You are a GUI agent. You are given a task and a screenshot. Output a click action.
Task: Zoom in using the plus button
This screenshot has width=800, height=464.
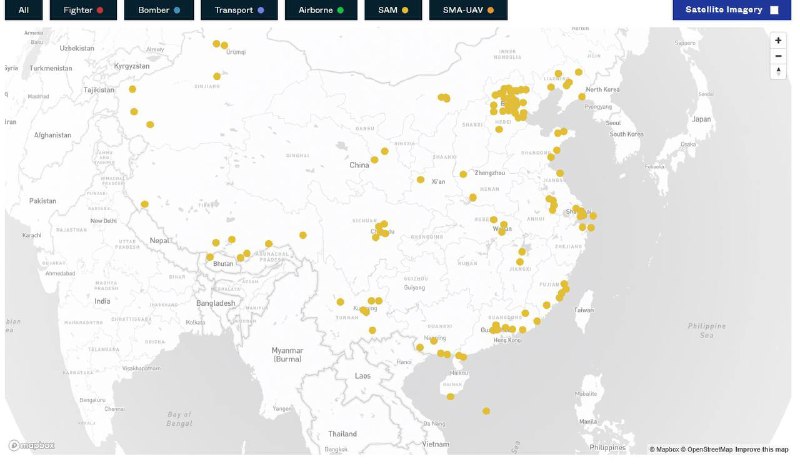tap(778, 40)
